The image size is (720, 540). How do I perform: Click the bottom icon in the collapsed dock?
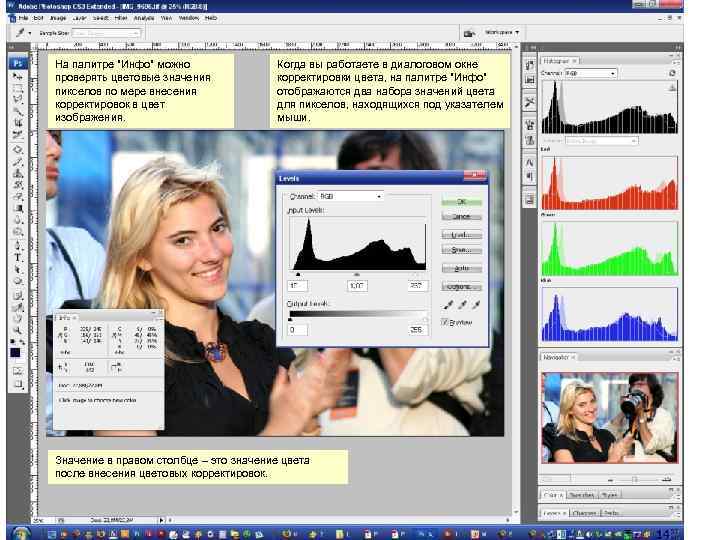[529, 199]
